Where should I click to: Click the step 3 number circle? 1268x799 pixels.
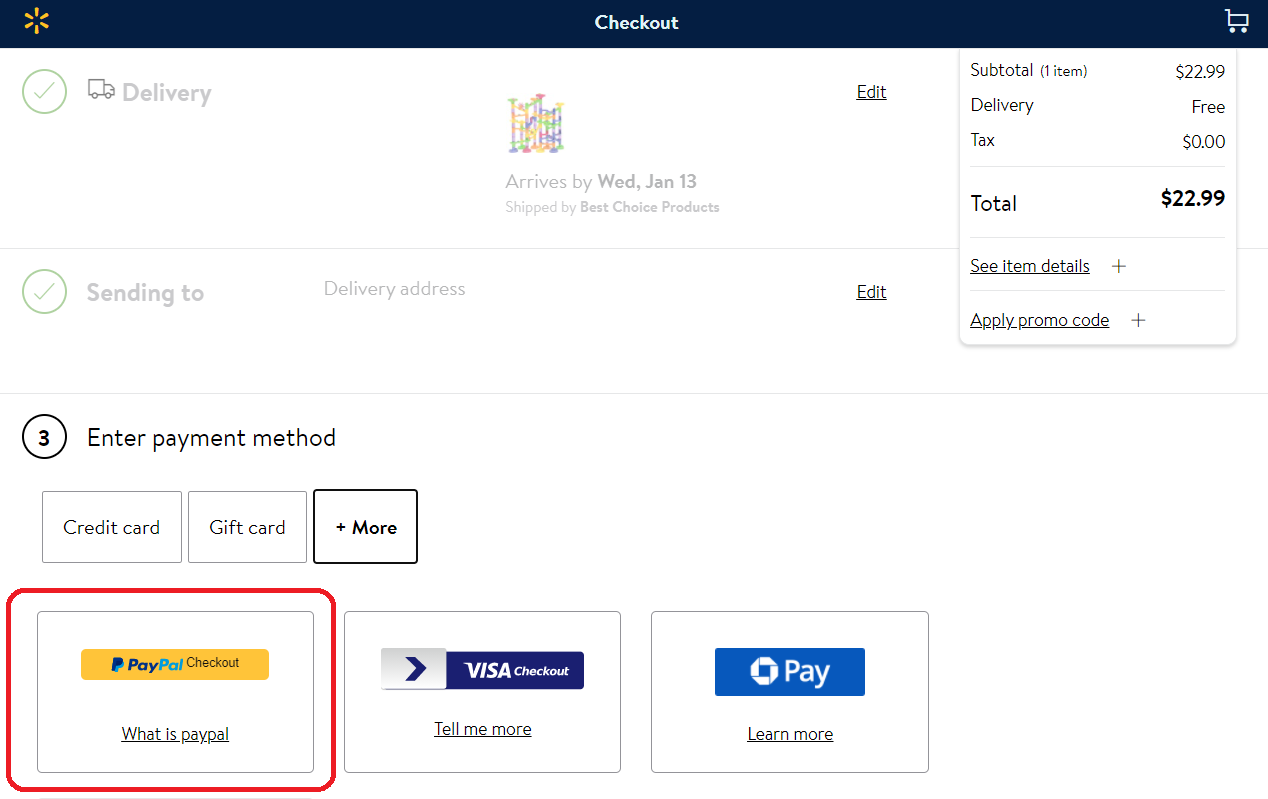coord(44,438)
